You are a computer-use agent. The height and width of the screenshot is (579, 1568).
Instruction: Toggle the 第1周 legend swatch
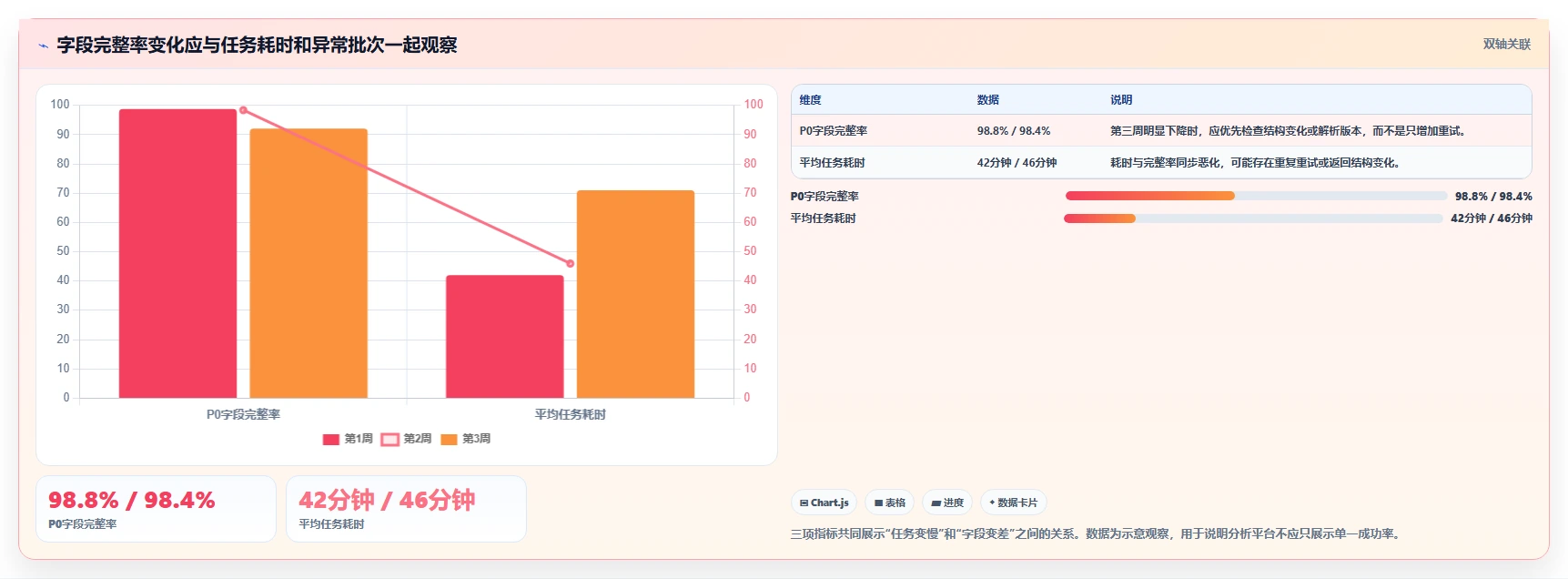click(x=331, y=439)
